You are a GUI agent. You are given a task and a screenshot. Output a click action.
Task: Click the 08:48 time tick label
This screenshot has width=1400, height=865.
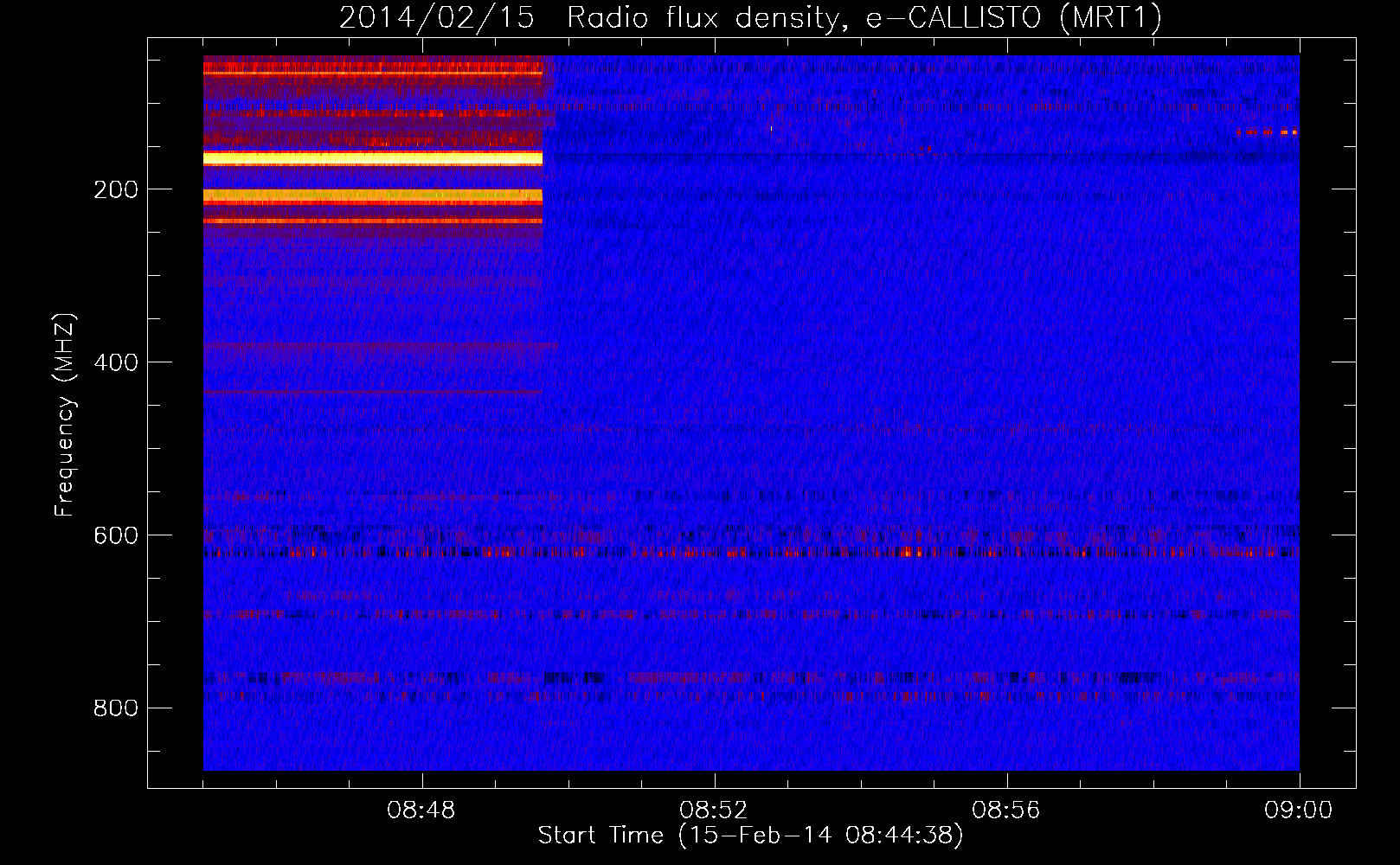pyautogui.click(x=421, y=811)
